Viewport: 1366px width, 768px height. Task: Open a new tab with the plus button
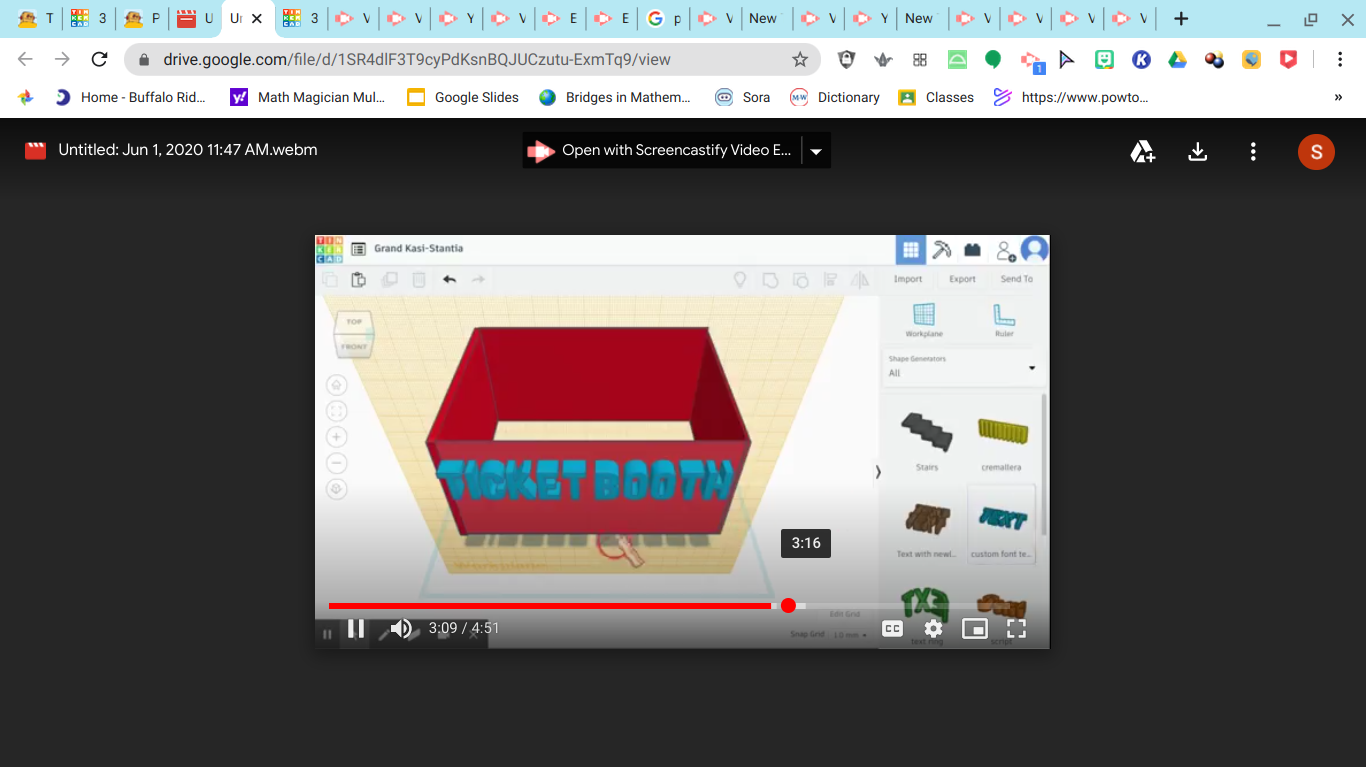(x=1181, y=18)
